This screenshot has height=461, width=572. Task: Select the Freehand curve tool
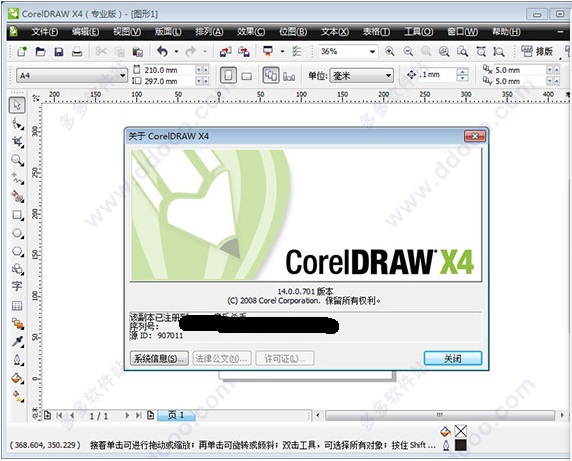pyautogui.click(x=17, y=178)
